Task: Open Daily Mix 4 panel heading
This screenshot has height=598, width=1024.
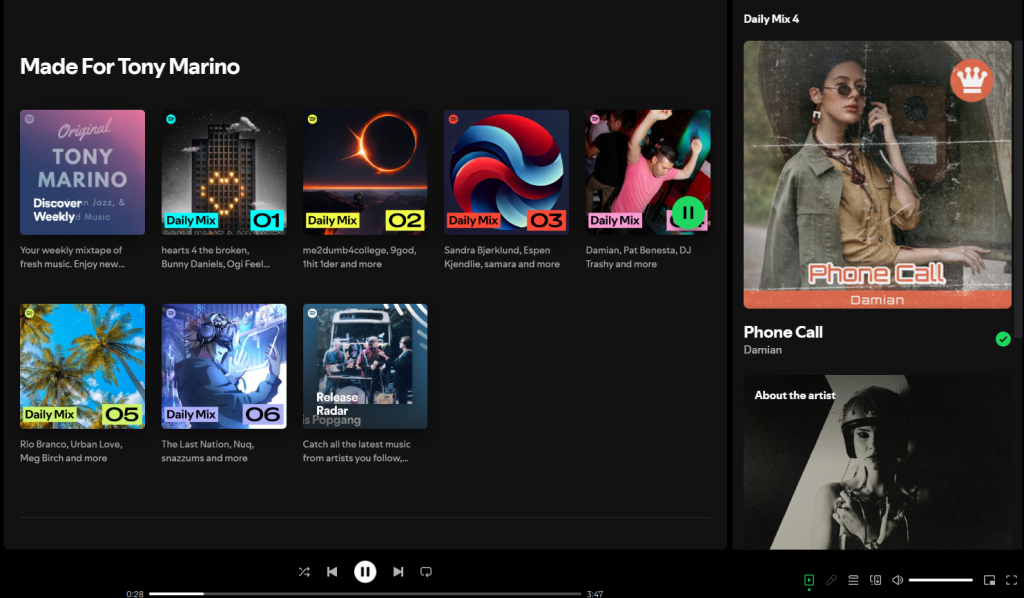Action: (x=771, y=19)
